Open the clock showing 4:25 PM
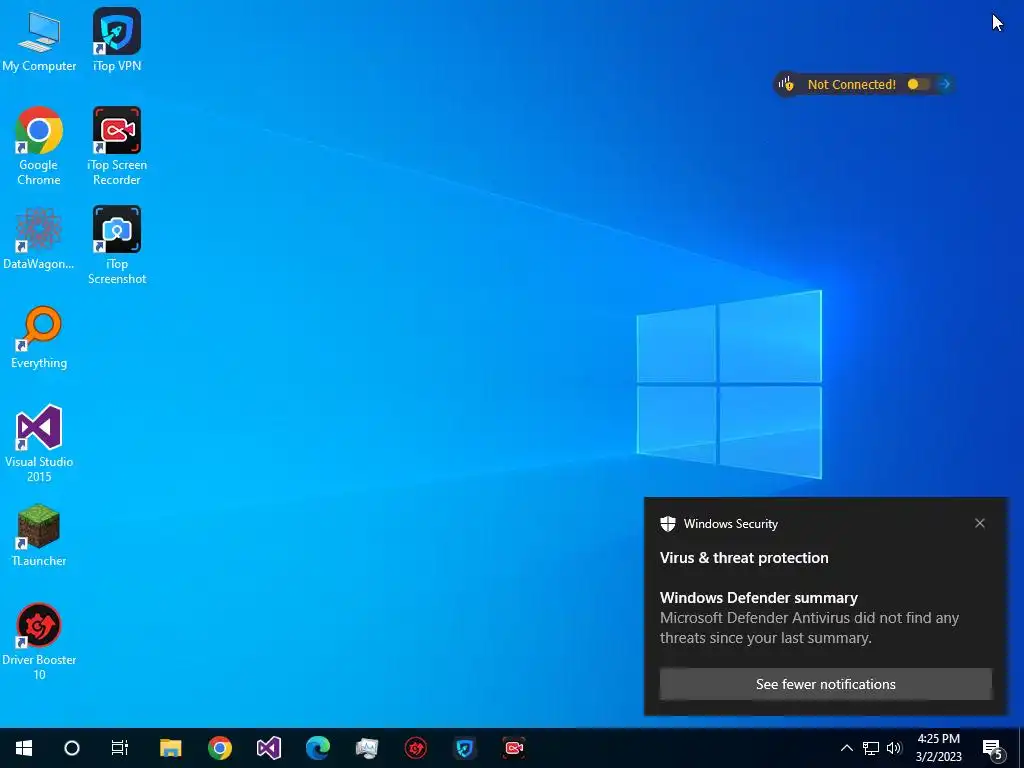 pyautogui.click(x=938, y=748)
